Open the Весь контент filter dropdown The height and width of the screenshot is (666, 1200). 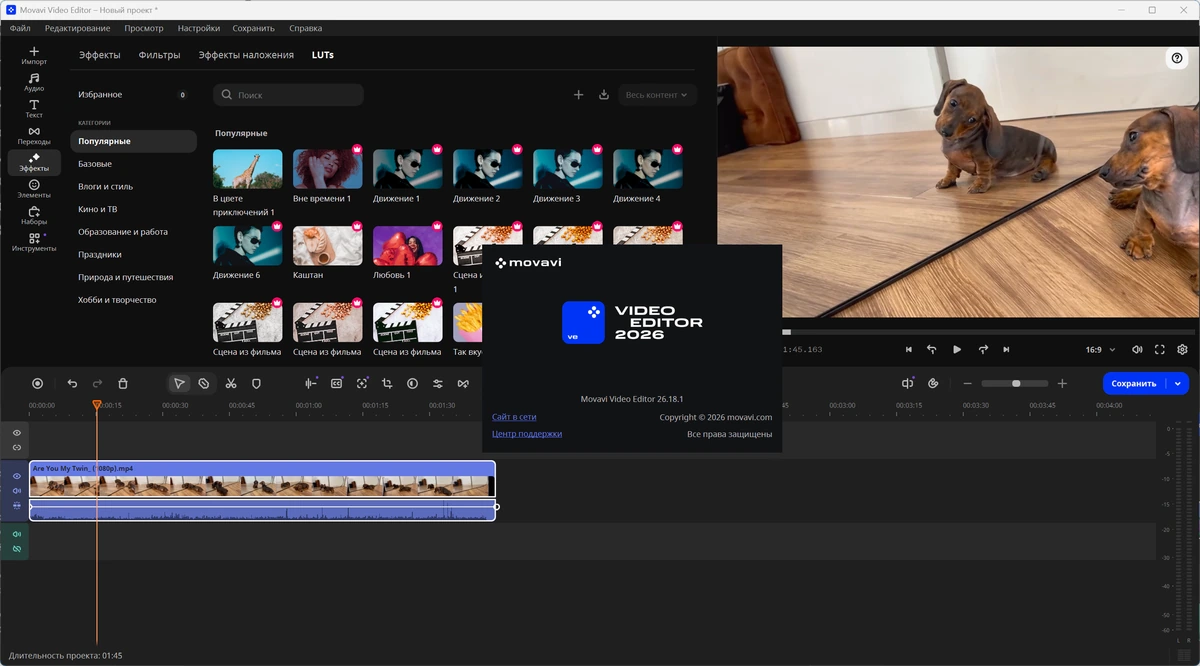[657, 95]
